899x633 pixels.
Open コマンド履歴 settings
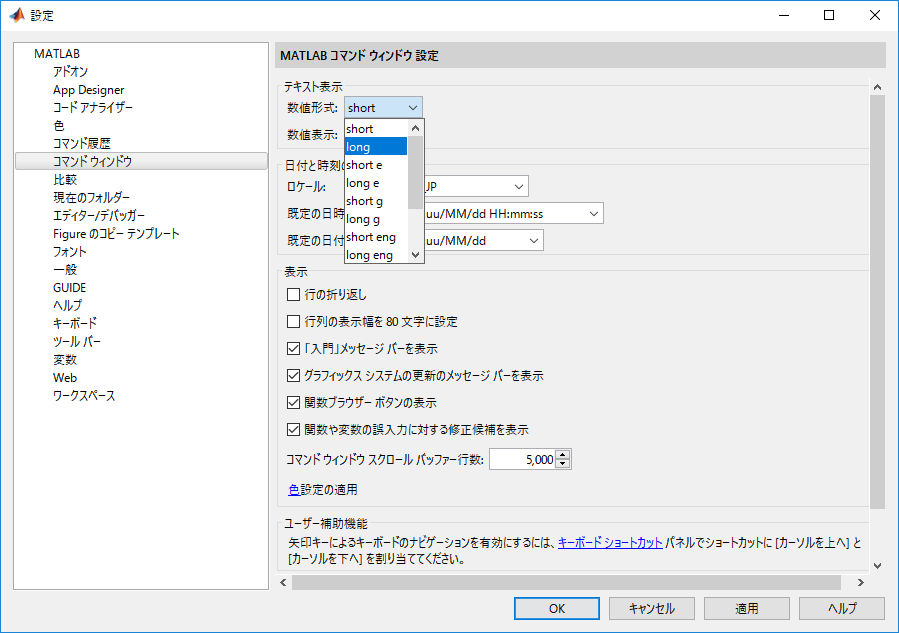click(81, 143)
